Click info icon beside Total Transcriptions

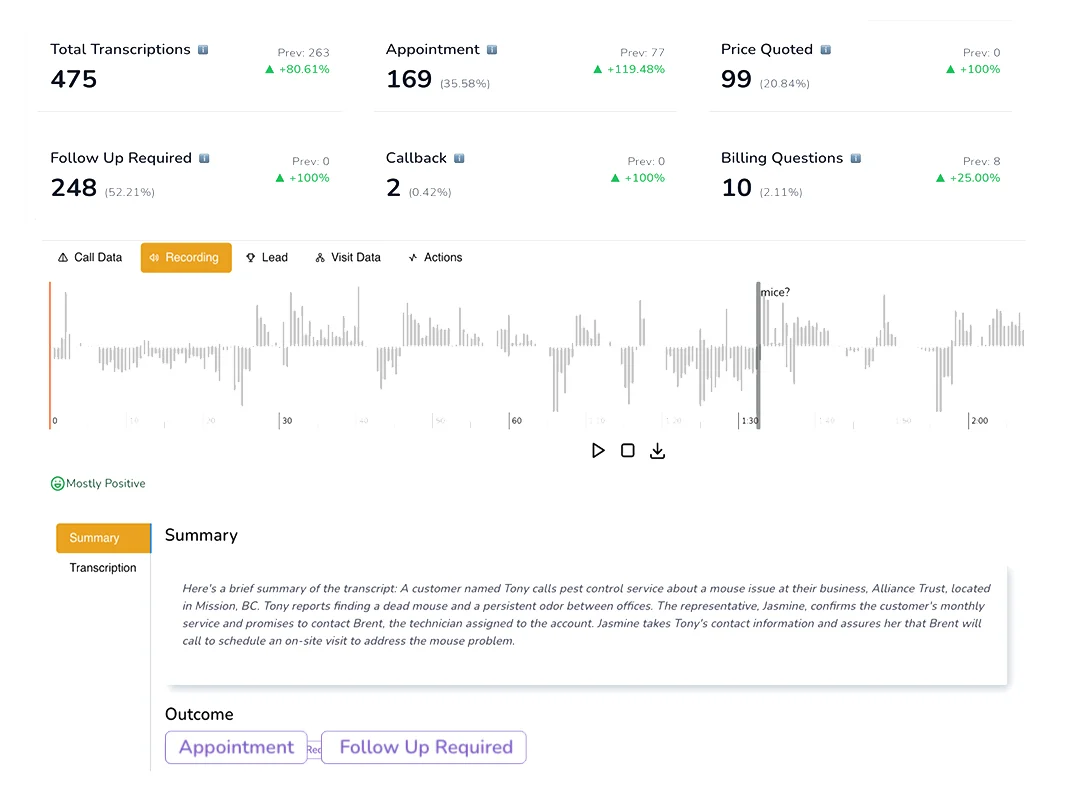click(203, 49)
